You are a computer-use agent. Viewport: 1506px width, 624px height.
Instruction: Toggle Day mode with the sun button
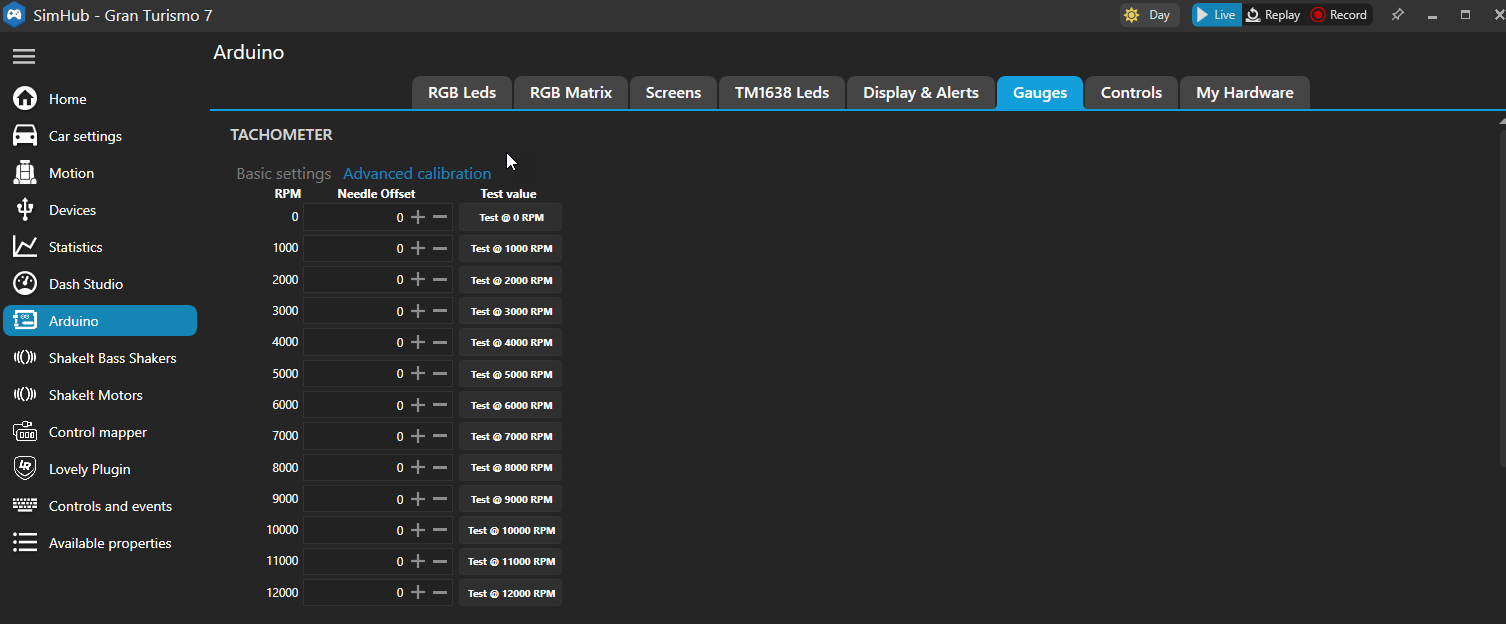(1149, 15)
